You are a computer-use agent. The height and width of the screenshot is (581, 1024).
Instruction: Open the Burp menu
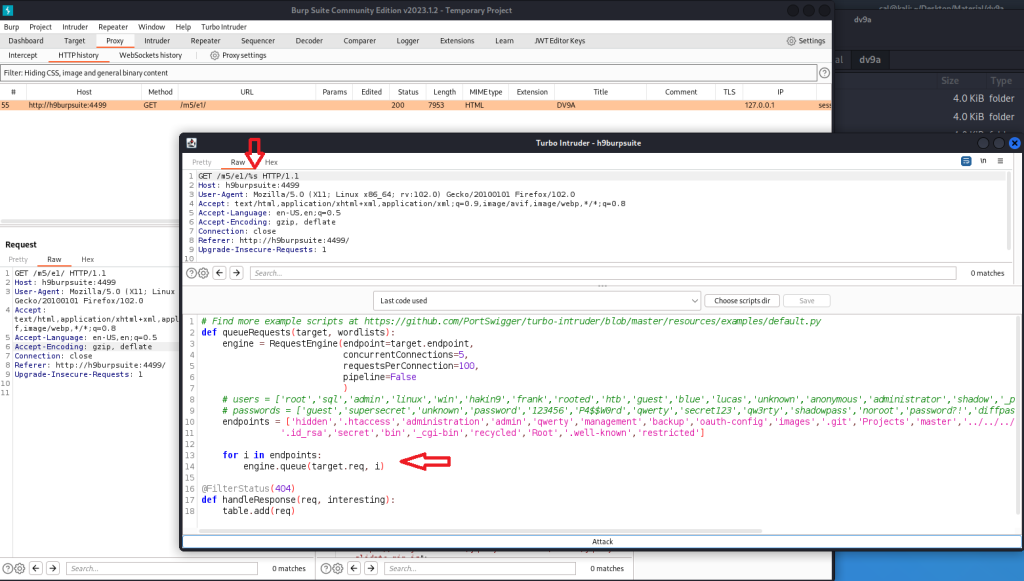pos(11,27)
